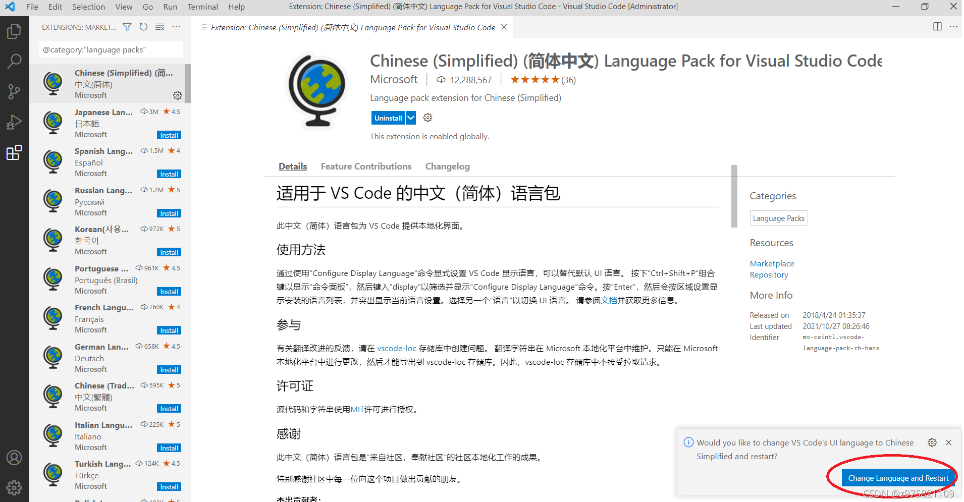Install the Turkish Language Pack
The width and height of the screenshot is (964, 502).
tap(169, 487)
